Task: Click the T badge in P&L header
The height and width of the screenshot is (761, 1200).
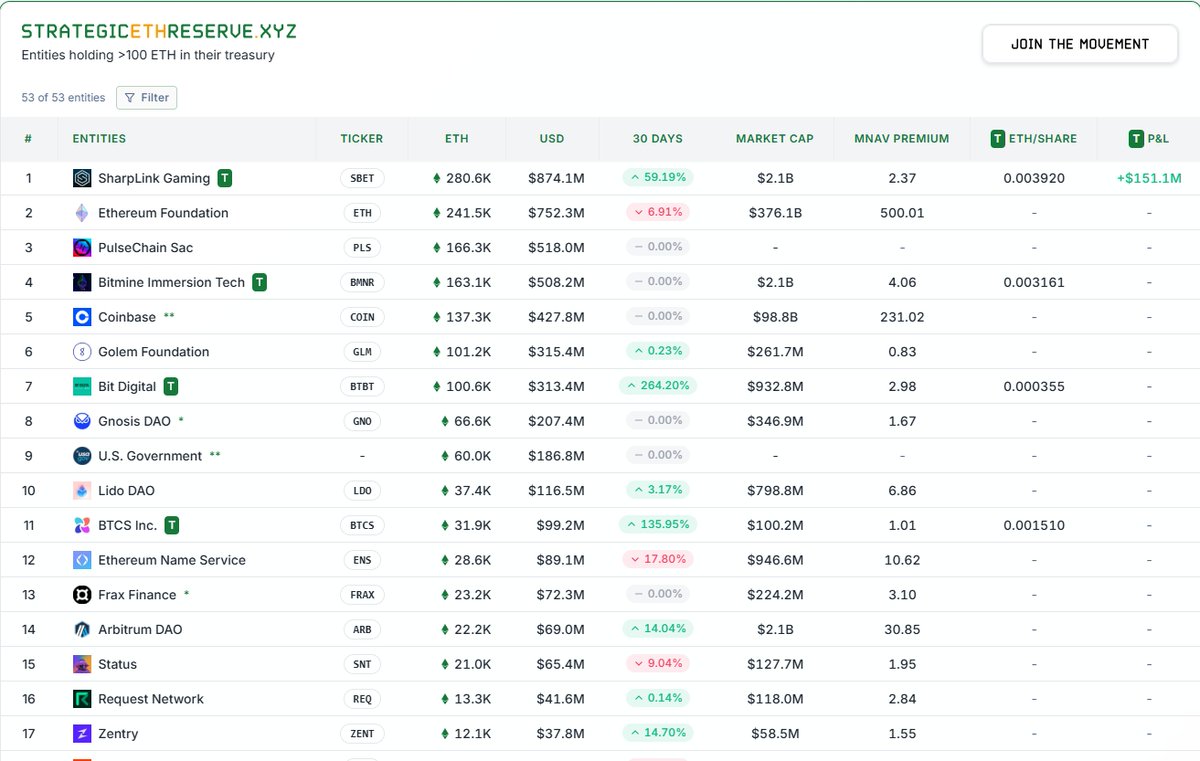Action: click(x=1136, y=139)
